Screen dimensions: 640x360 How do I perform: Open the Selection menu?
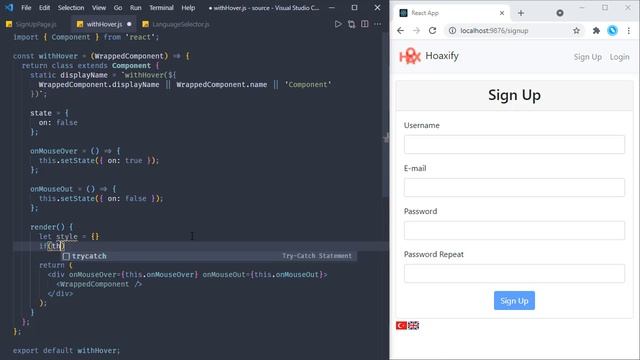pos(71,8)
